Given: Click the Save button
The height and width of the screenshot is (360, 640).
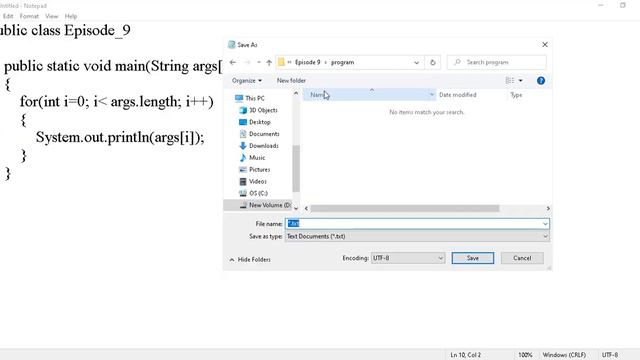Looking at the screenshot, I should [473, 258].
